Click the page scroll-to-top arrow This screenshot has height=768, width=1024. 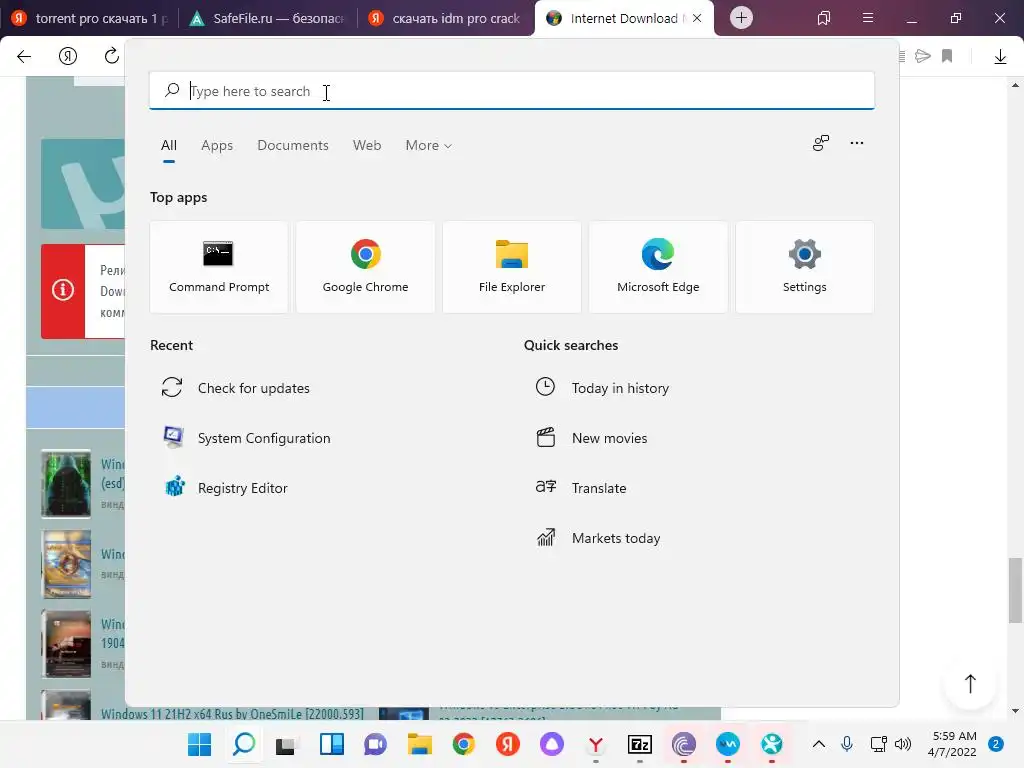click(970, 683)
